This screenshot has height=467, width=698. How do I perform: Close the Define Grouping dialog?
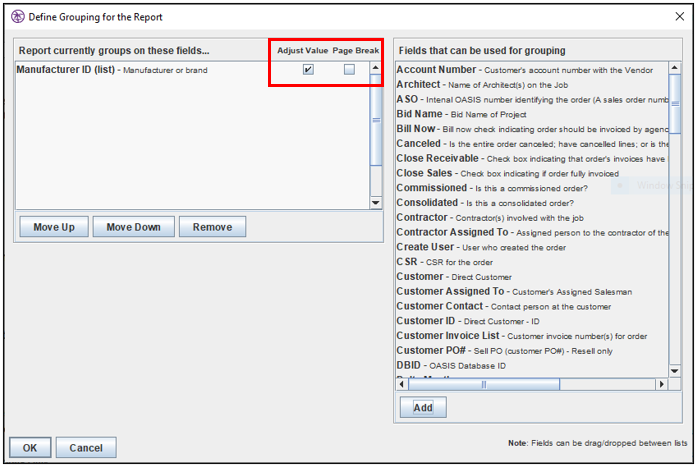point(679,16)
